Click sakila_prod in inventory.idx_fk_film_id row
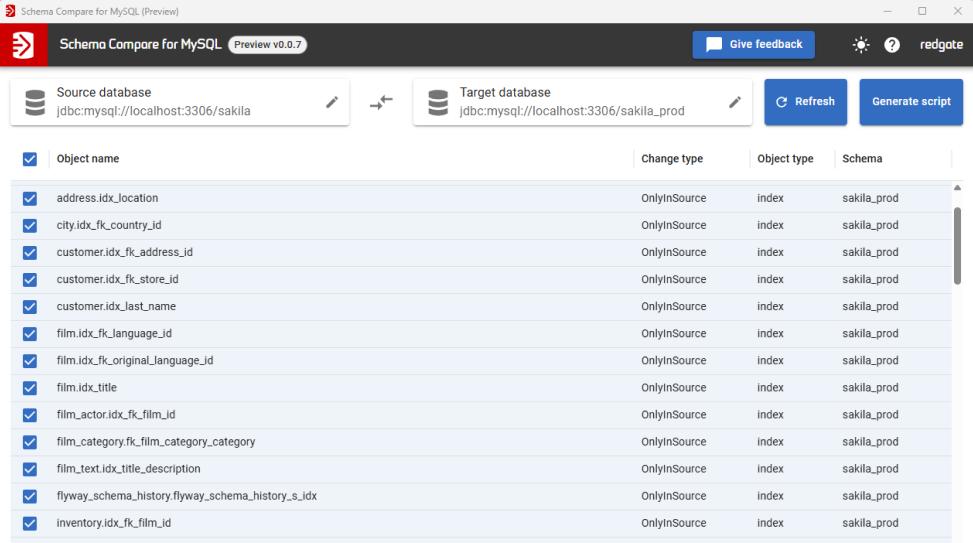Screen dimensions: 973x543 870,523
